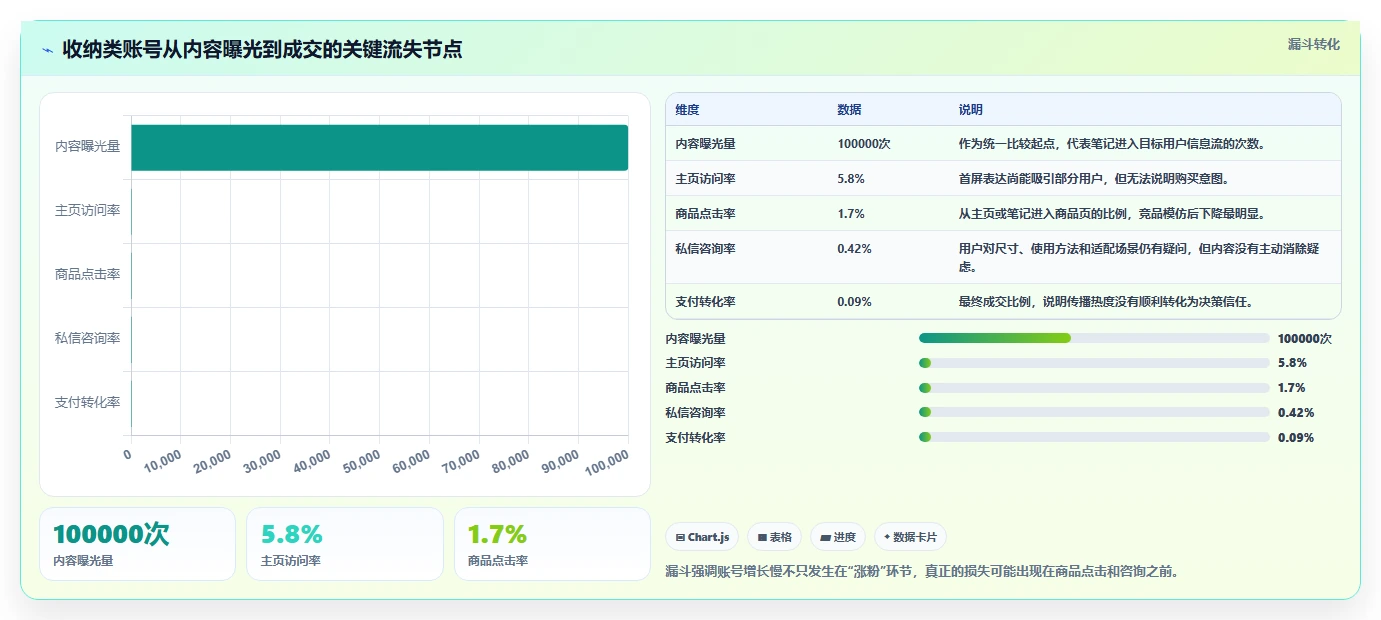Click the 私信咨询率 y-axis label in the chart

point(87,339)
